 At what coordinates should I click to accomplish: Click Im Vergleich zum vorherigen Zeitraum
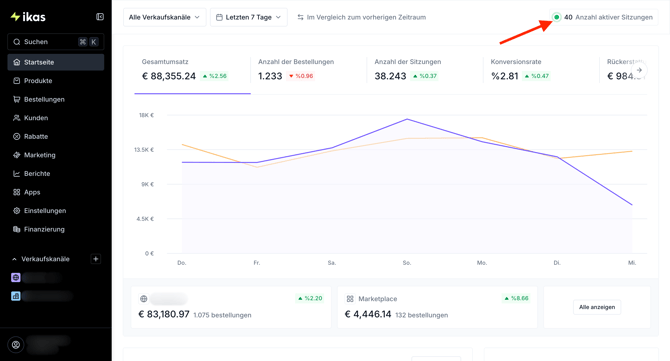point(366,18)
